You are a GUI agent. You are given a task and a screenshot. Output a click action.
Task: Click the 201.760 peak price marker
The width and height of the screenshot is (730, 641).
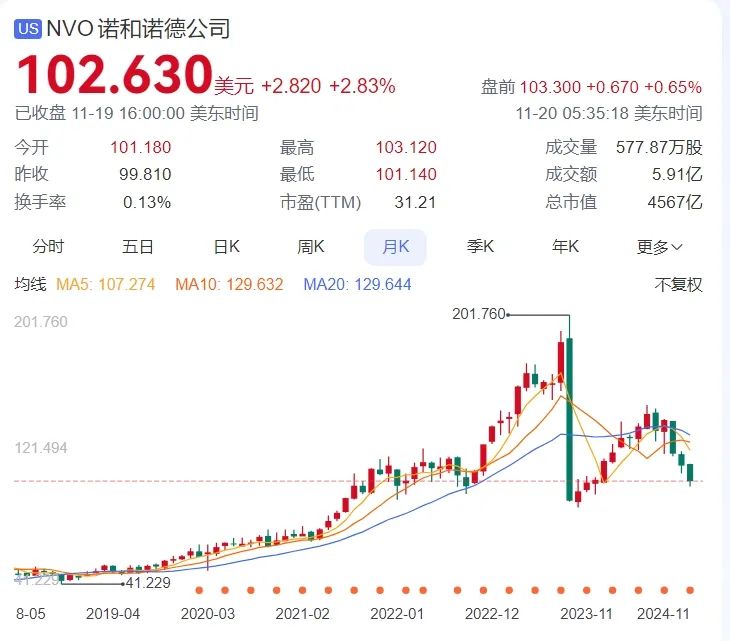pos(478,314)
